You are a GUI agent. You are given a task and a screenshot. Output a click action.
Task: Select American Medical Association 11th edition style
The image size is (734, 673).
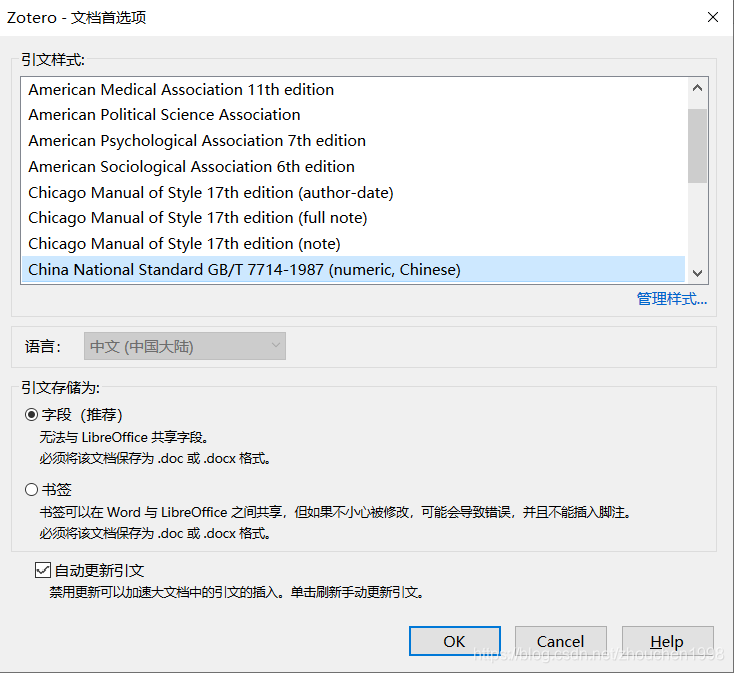353,89
